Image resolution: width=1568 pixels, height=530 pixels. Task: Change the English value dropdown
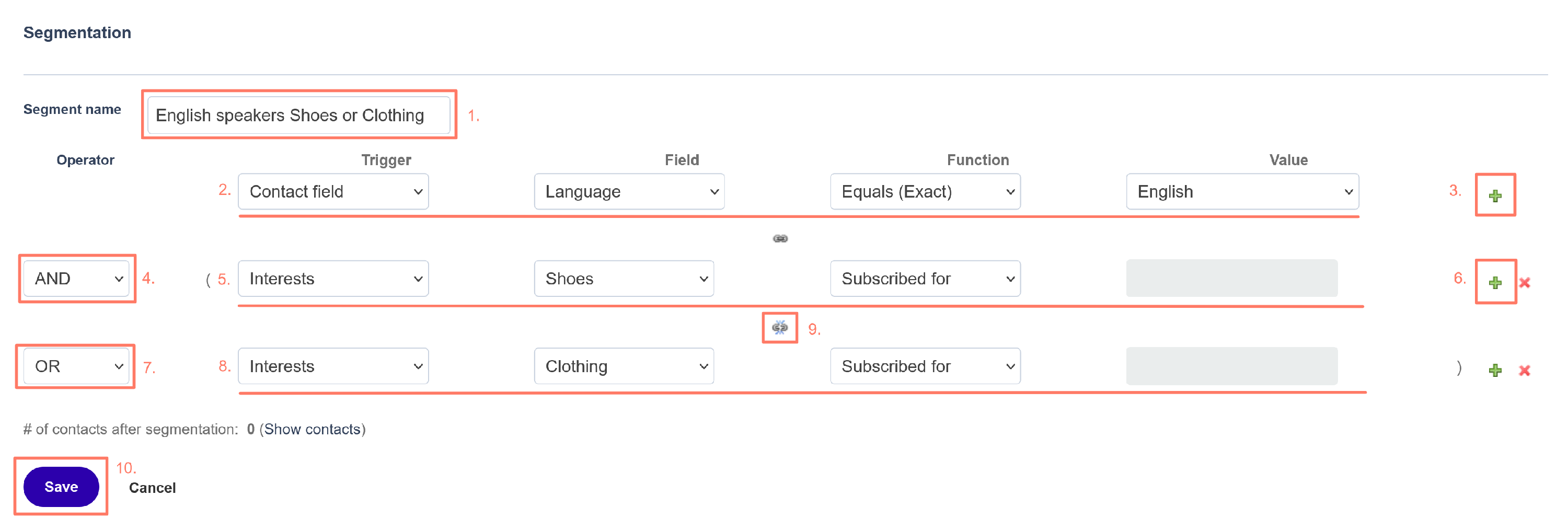(1242, 192)
